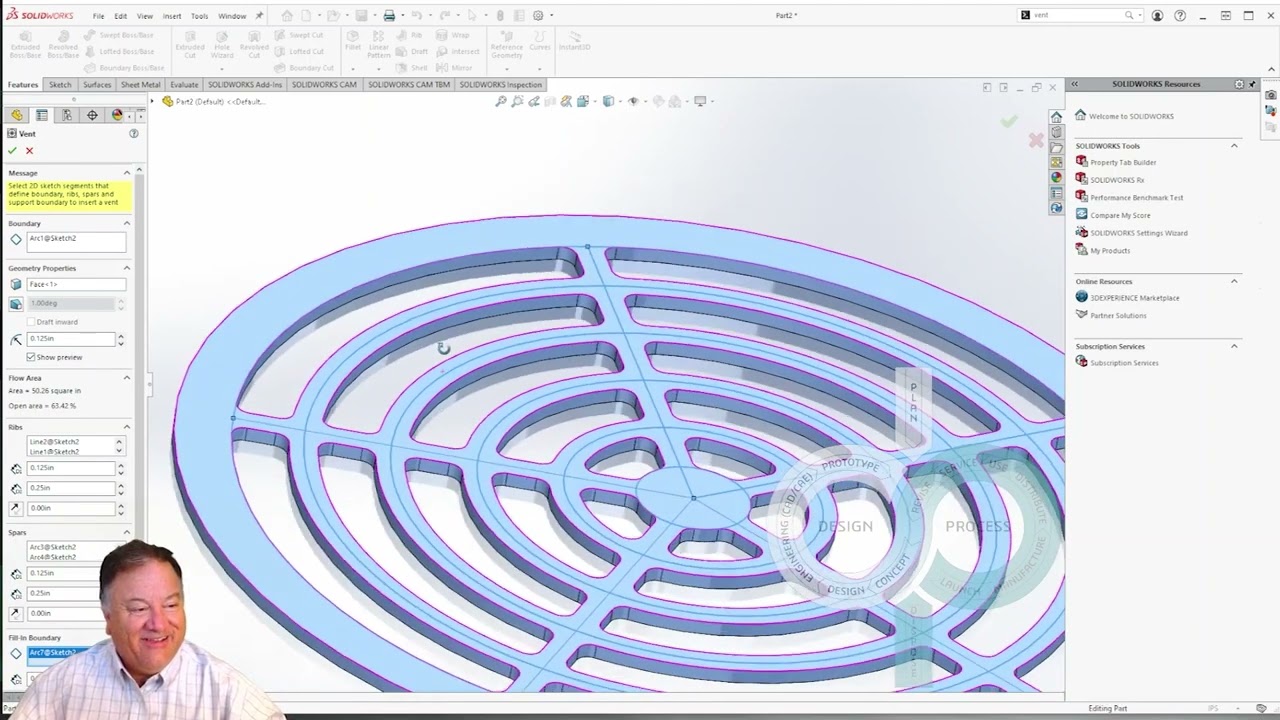Switch to the Surfaces tab
Screen dimensions: 1280x720
[x=97, y=85]
